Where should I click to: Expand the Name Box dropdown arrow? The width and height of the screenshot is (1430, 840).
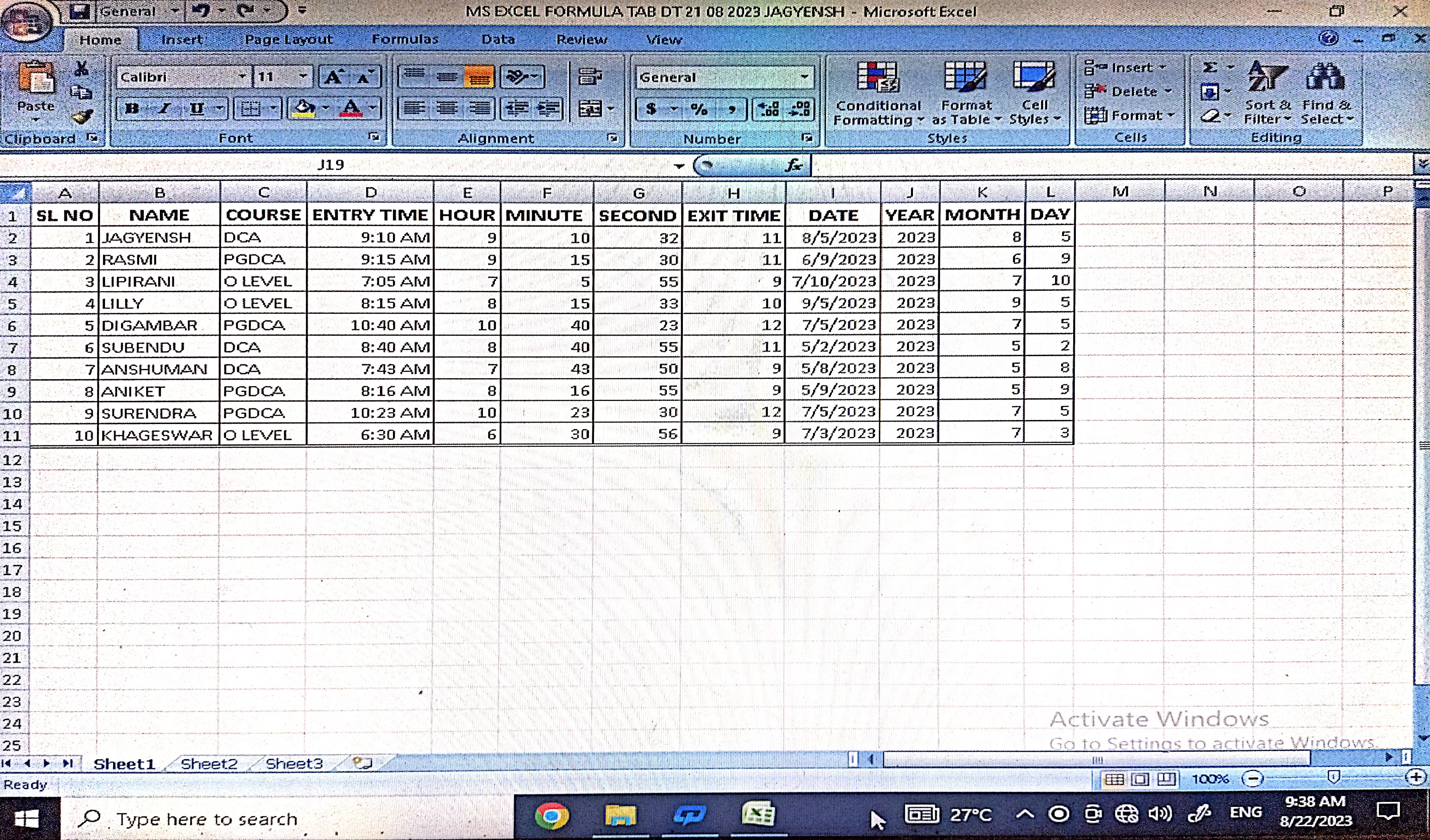[x=679, y=166]
